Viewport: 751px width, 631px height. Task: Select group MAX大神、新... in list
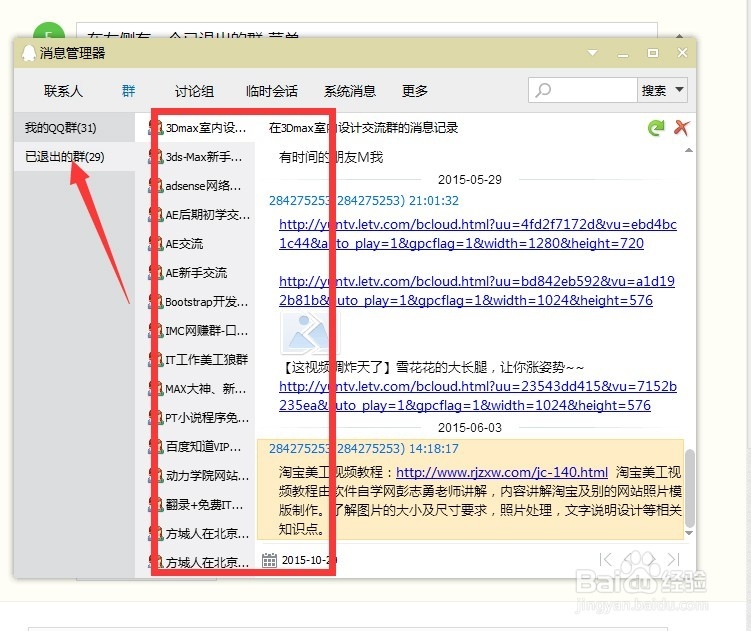200,389
